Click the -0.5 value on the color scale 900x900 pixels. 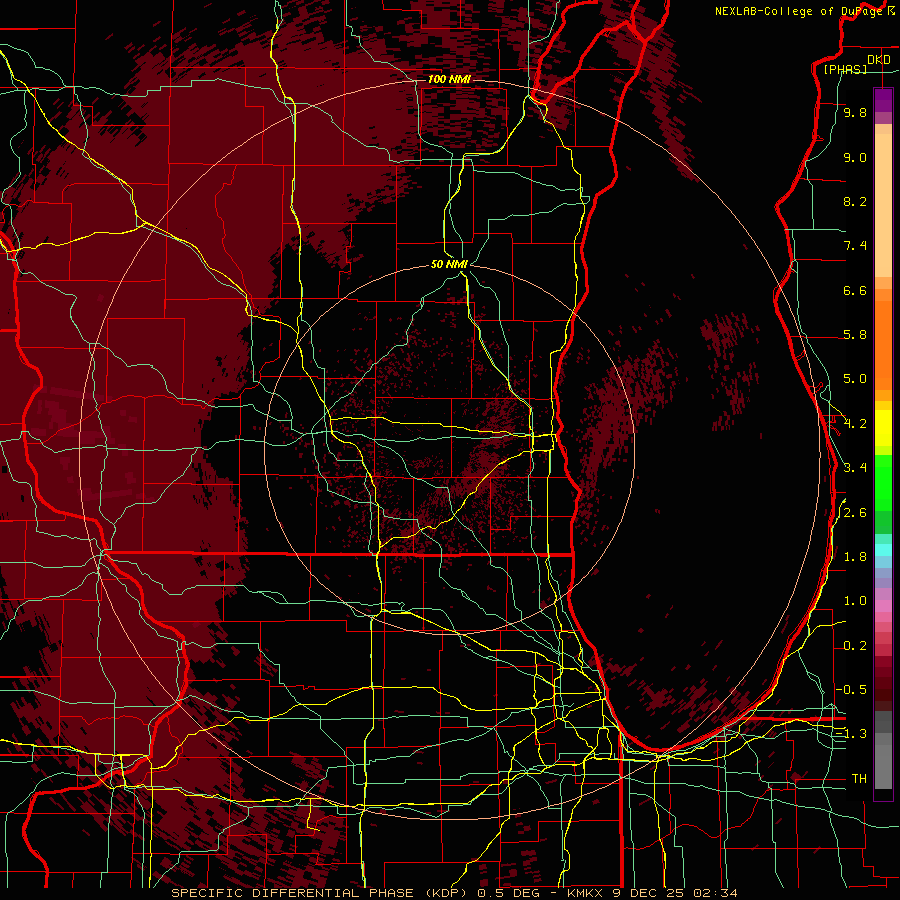[851, 690]
